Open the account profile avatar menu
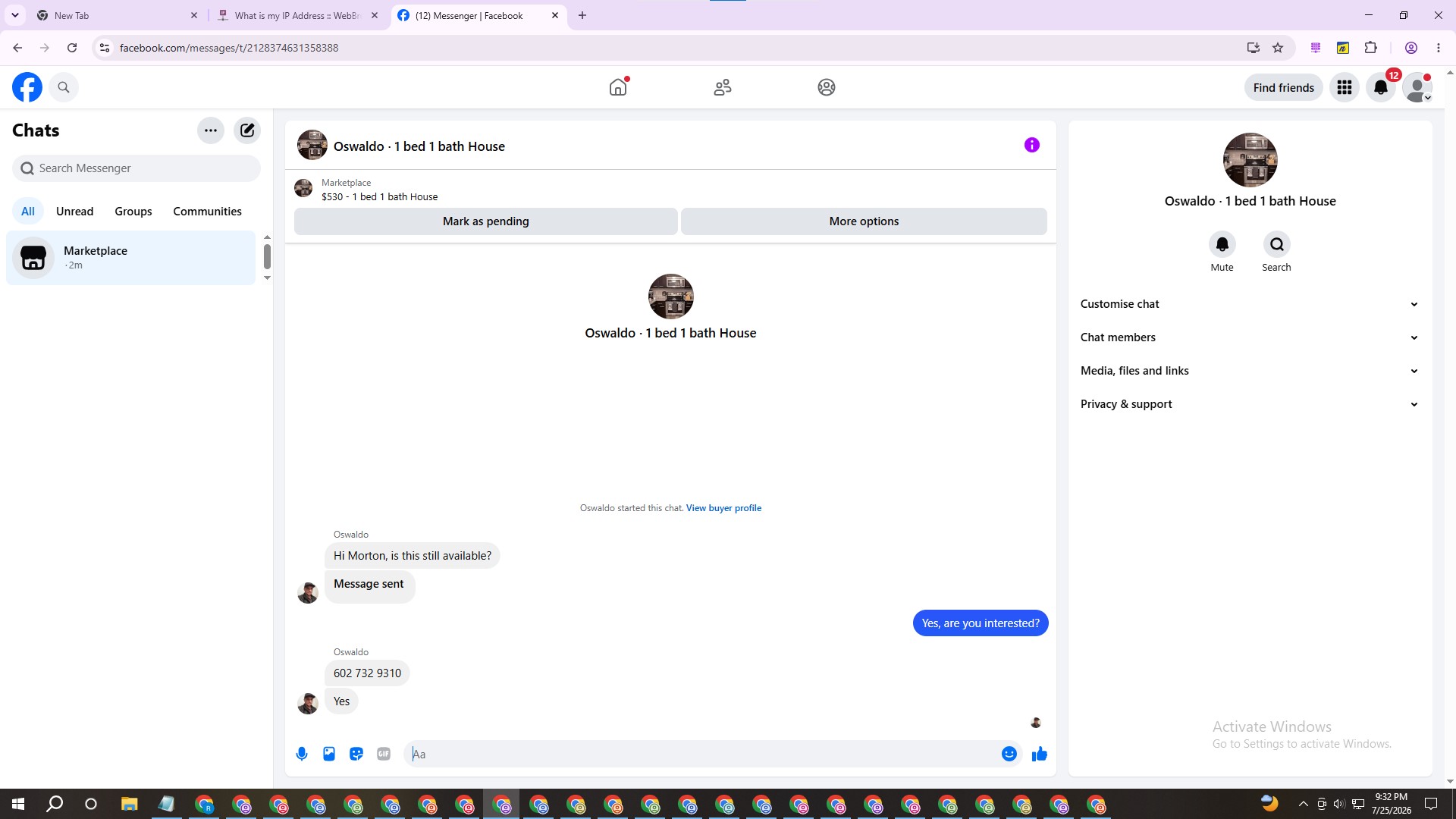Image resolution: width=1456 pixels, height=819 pixels. 1417,88
